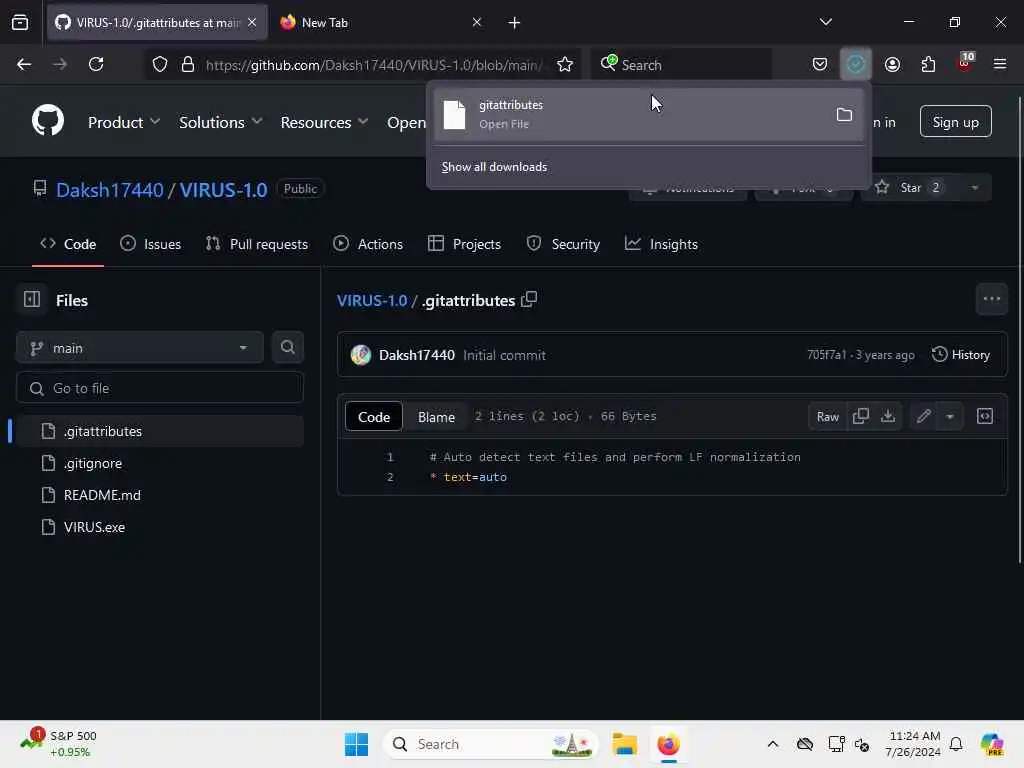
Task: Reload the current GitHub page
Action: coord(96,64)
